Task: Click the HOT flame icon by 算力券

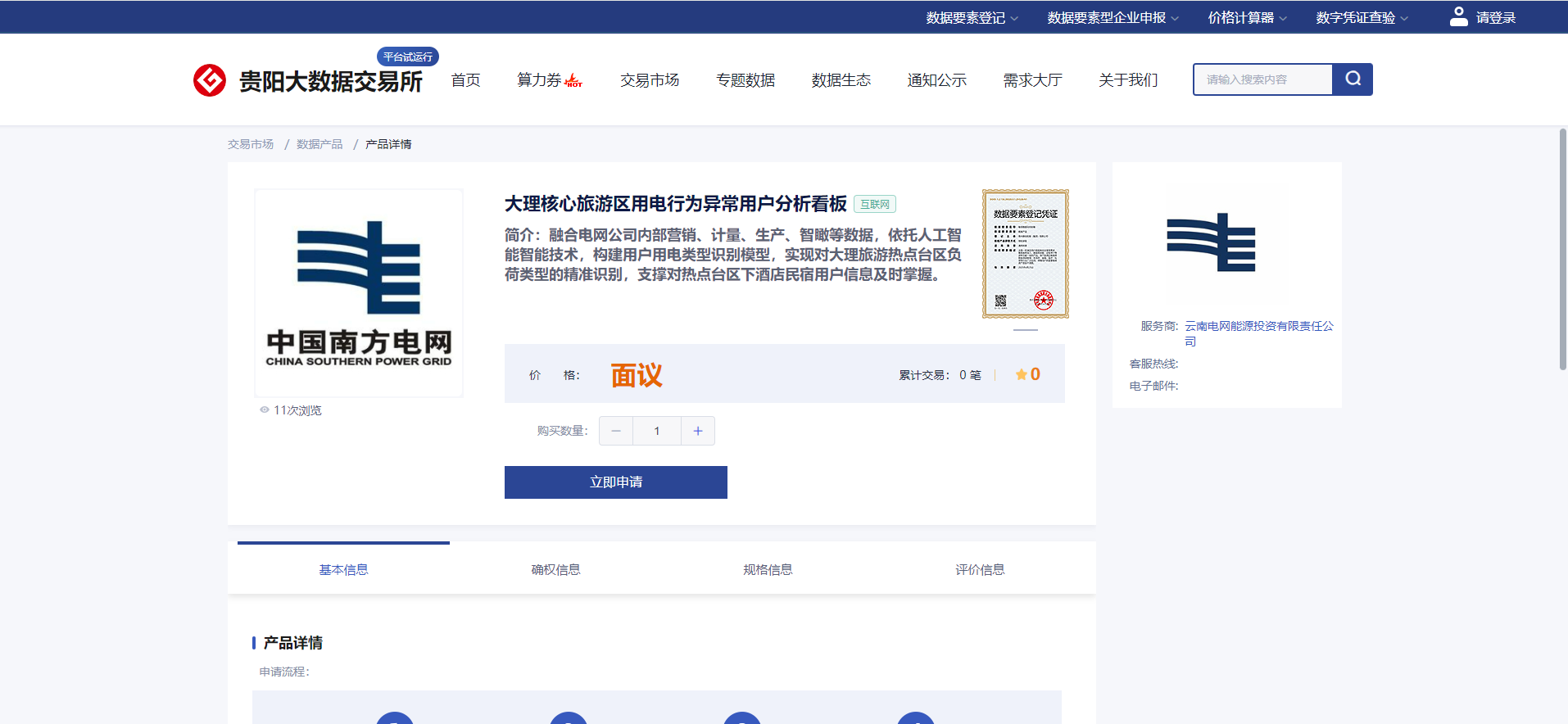Action: (573, 80)
